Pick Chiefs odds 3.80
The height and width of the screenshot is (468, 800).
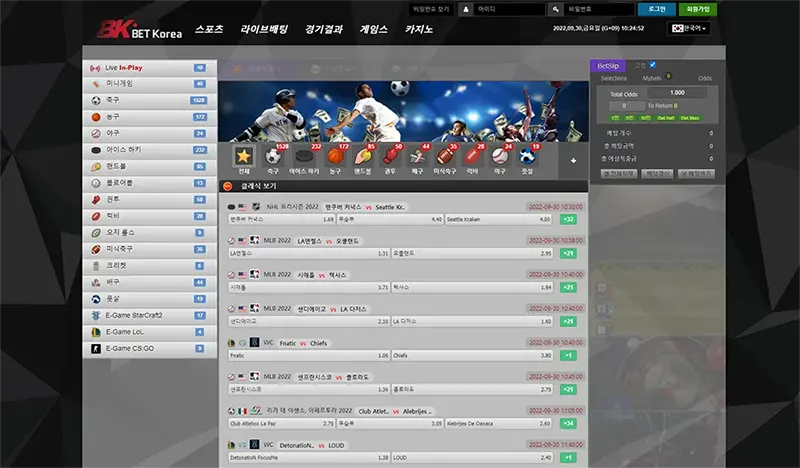[x=472, y=355]
